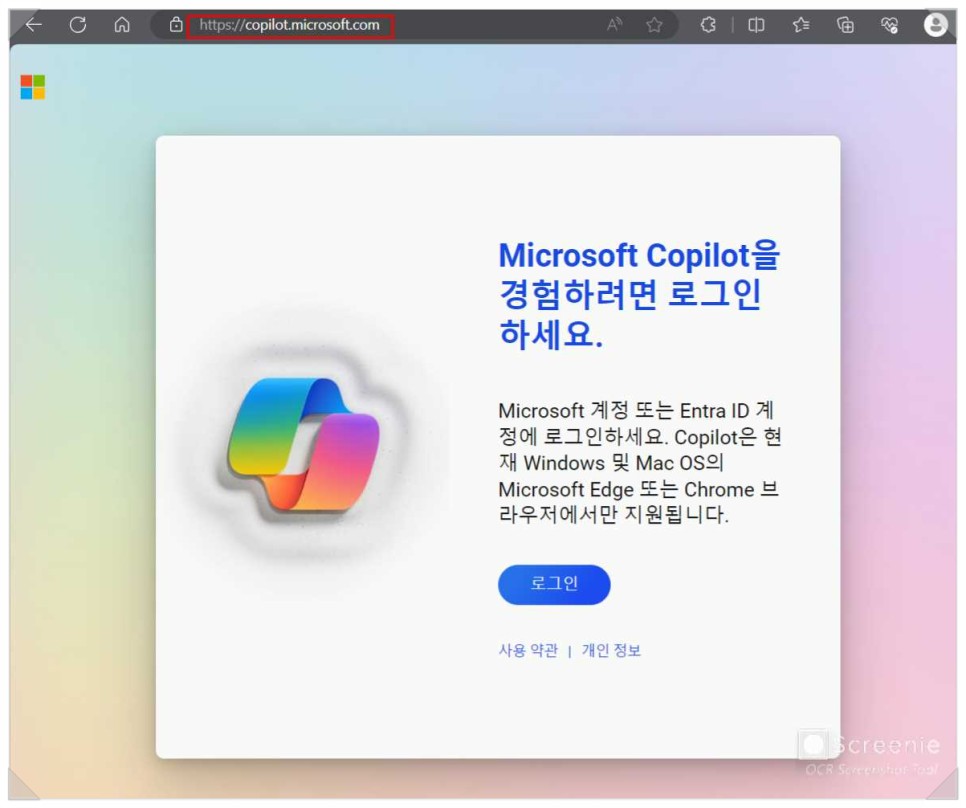Toggle the split screen icon
Screen dimensions: 966x808
tap(756, 25)
